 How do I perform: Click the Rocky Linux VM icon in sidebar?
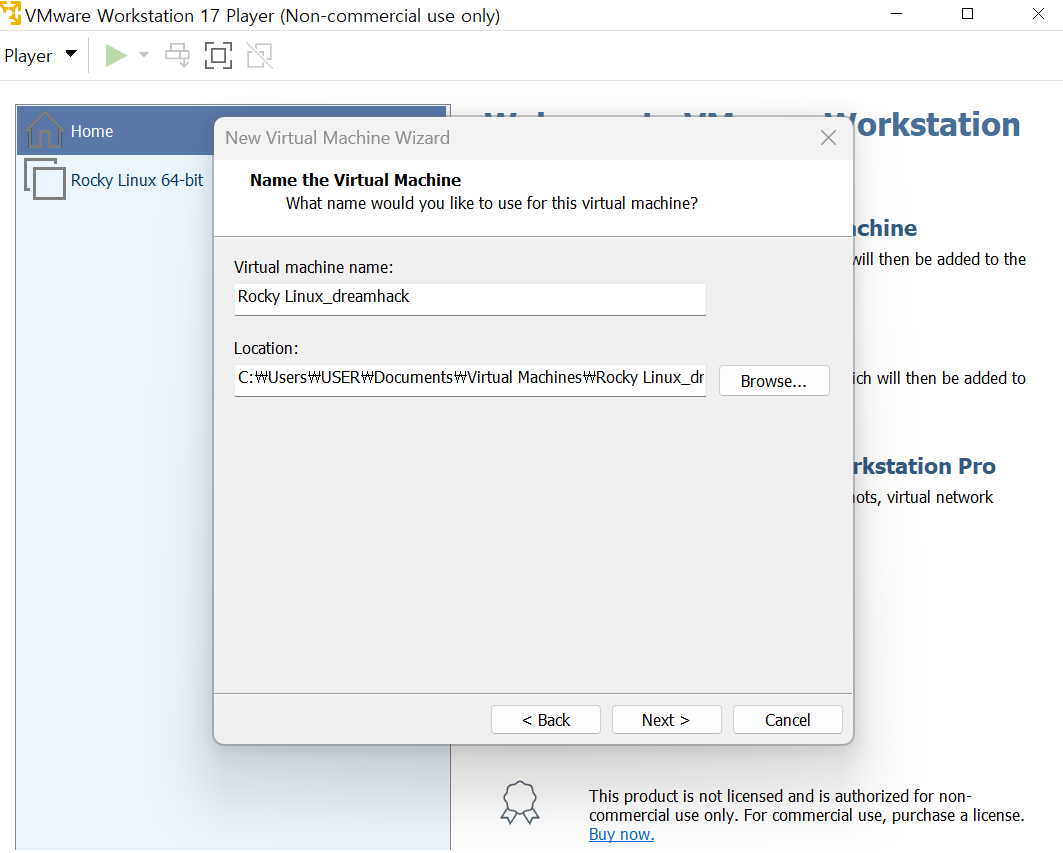45,180
